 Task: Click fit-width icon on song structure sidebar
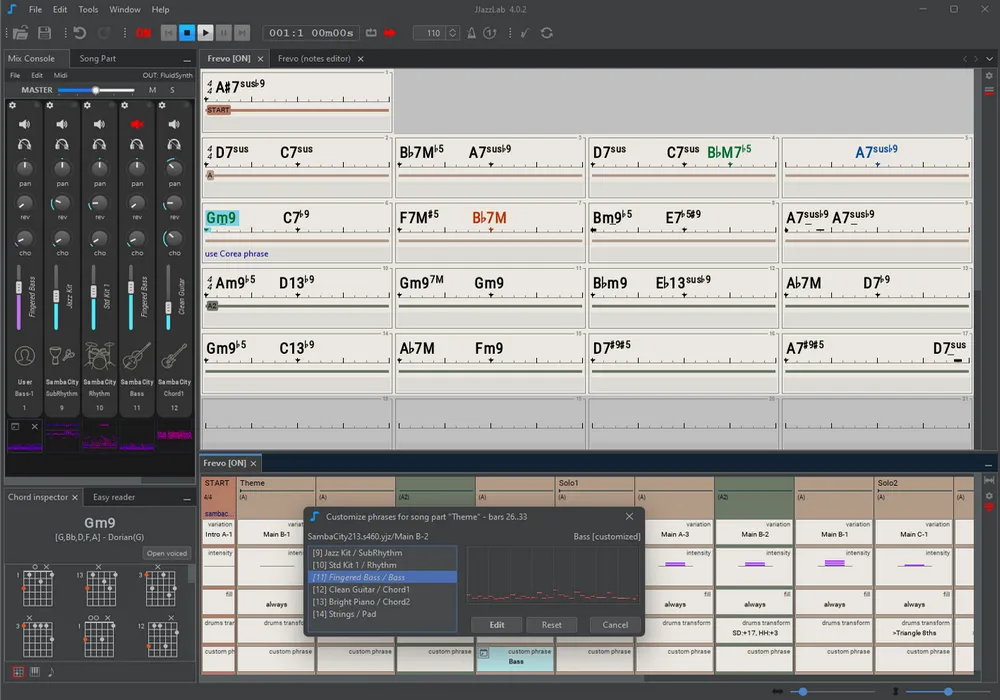[989, 480]
